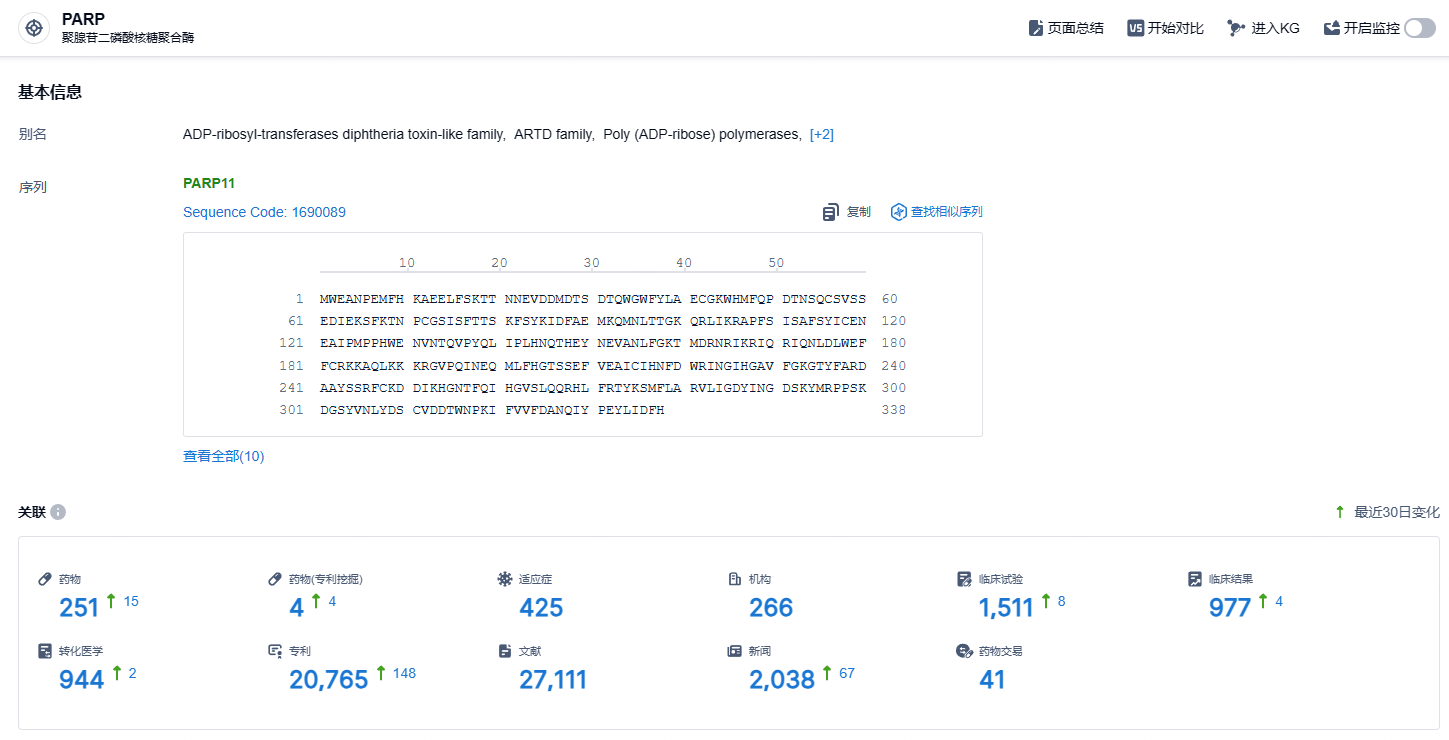Image resolution: width=1449 pixels, height=740 pixels.
Task: Click the alias ARTD family text
Action: tap(554, 134)
